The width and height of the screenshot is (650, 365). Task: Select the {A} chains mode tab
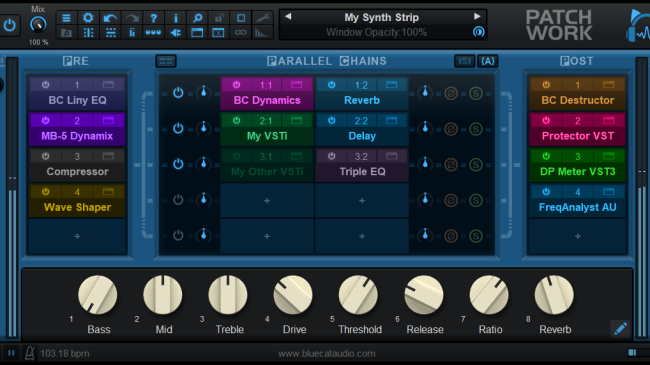488,61
